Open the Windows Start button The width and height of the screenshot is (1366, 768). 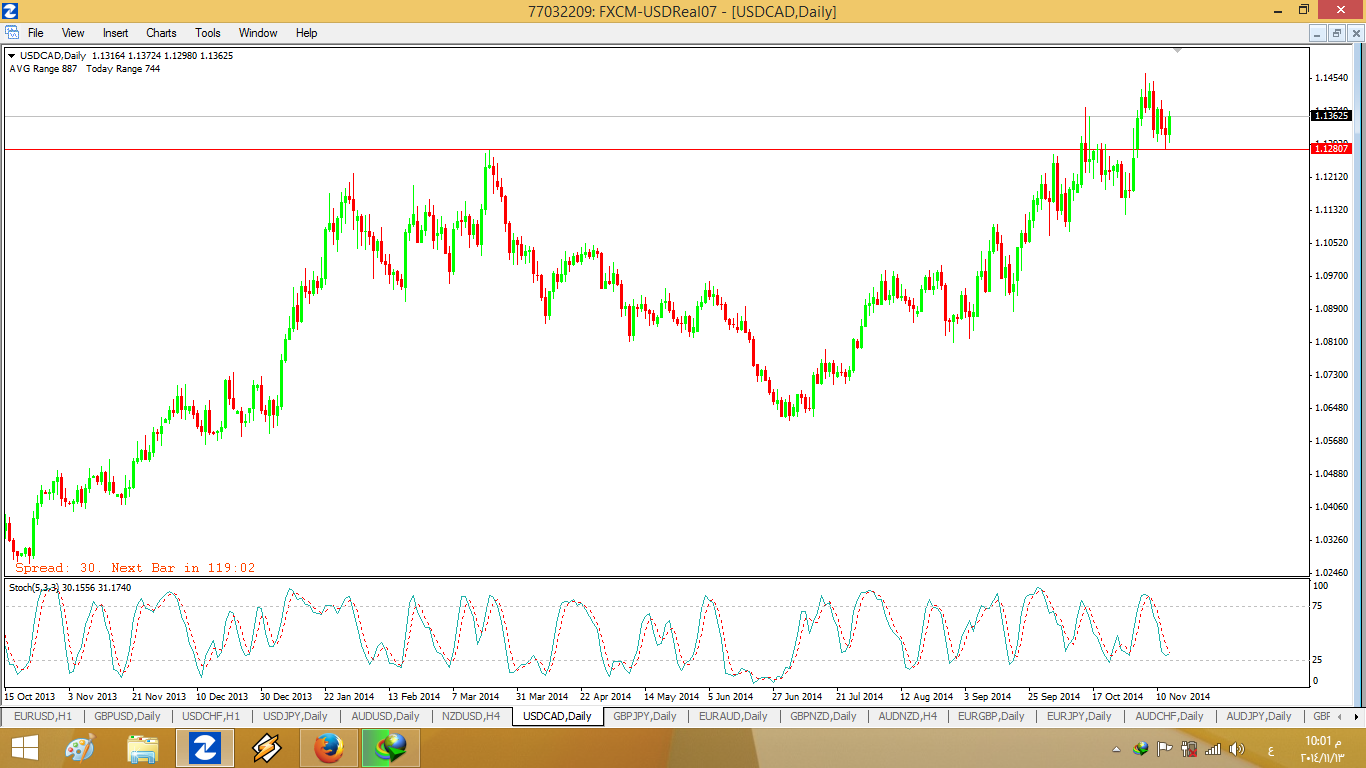[x=24, y=748]
